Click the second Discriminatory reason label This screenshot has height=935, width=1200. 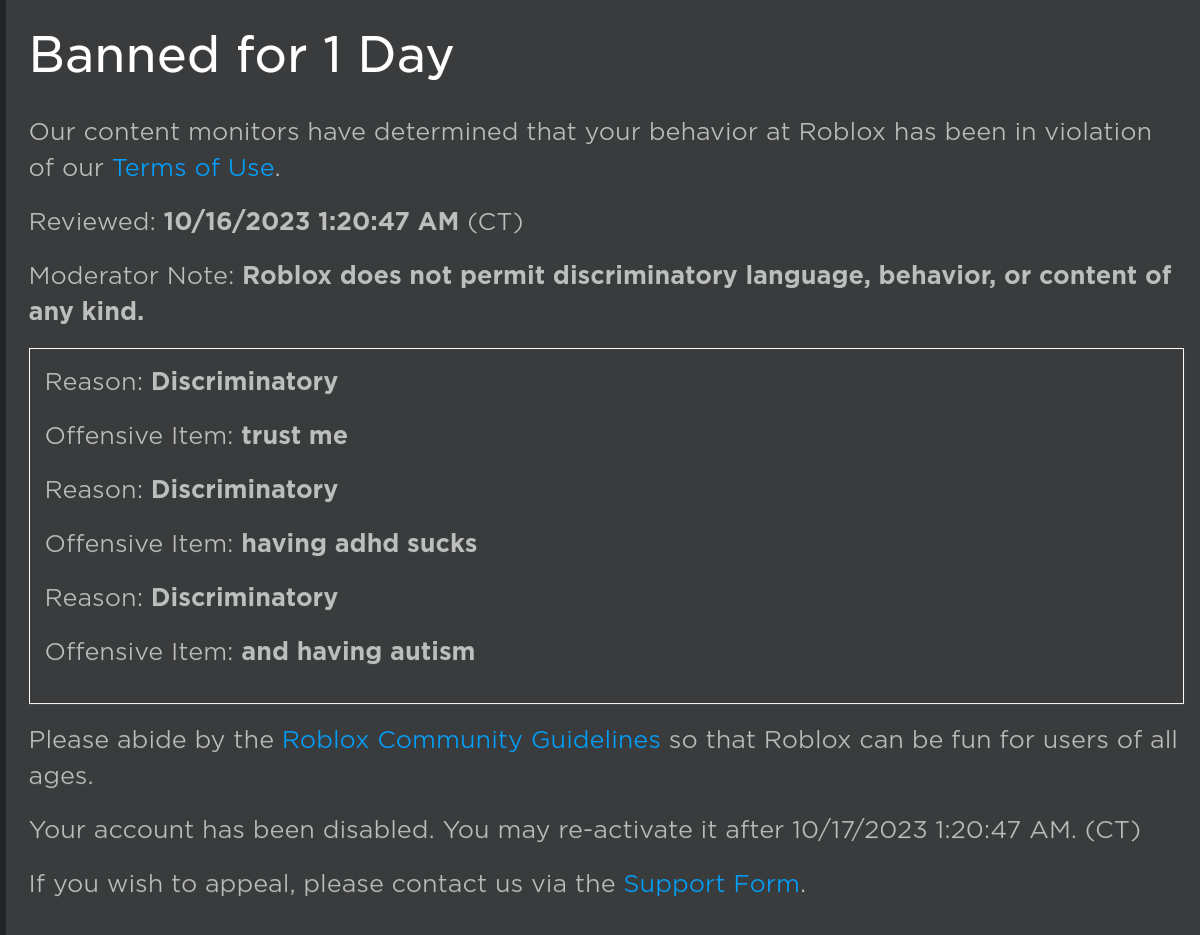(244, 490)
